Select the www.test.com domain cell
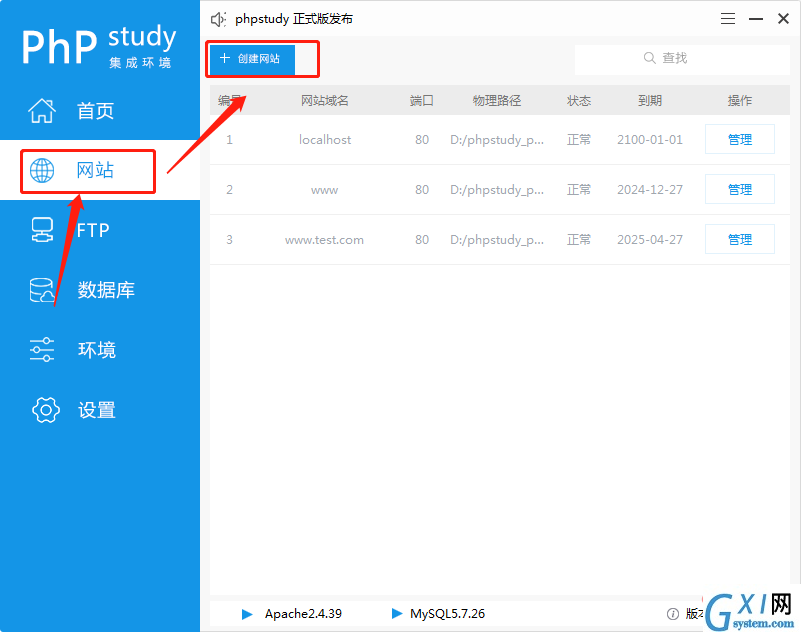Viewport: 801px width, 632px height. pyautogui.click(x=324, y=240)
